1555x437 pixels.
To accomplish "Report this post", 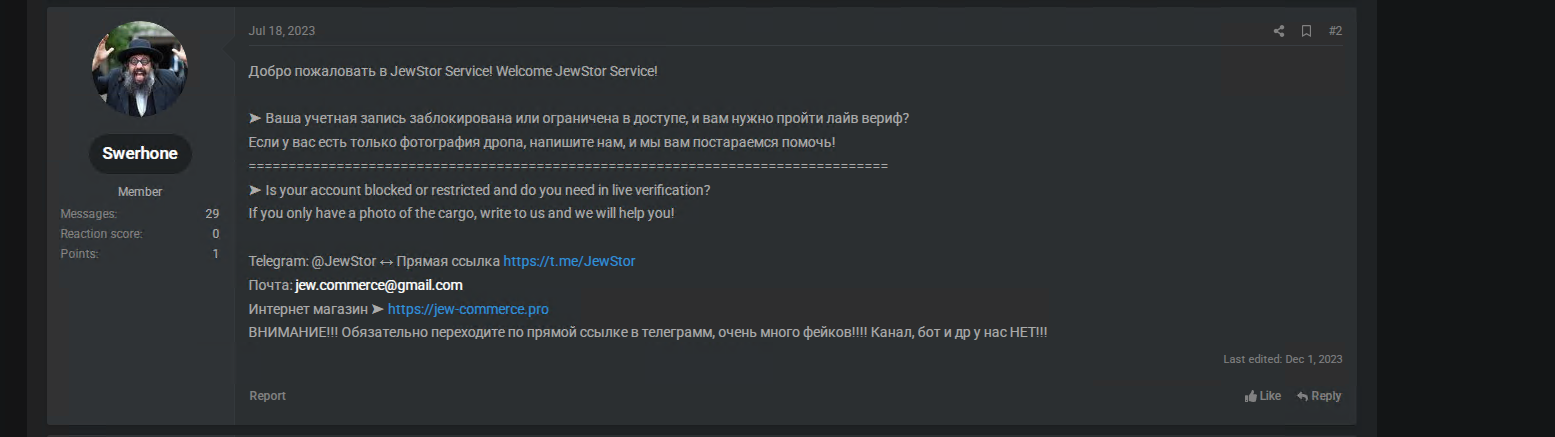I will click(267, 396).
